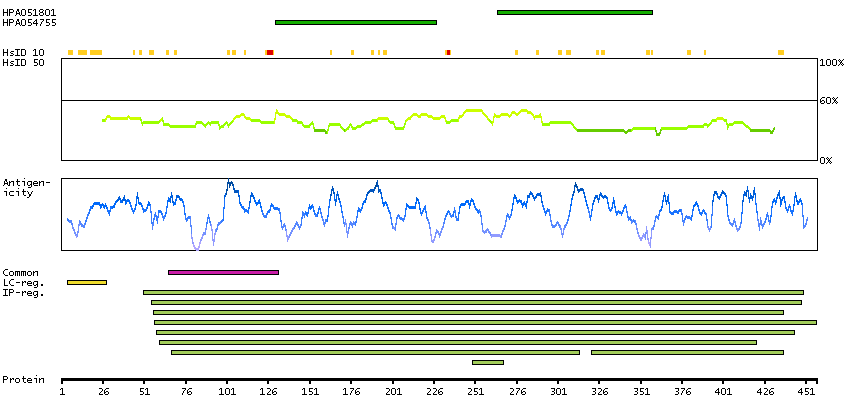Viewport: 850px width, 420px height.
Task: Click the 100% axis label
Action: click(x=831, y=63)
